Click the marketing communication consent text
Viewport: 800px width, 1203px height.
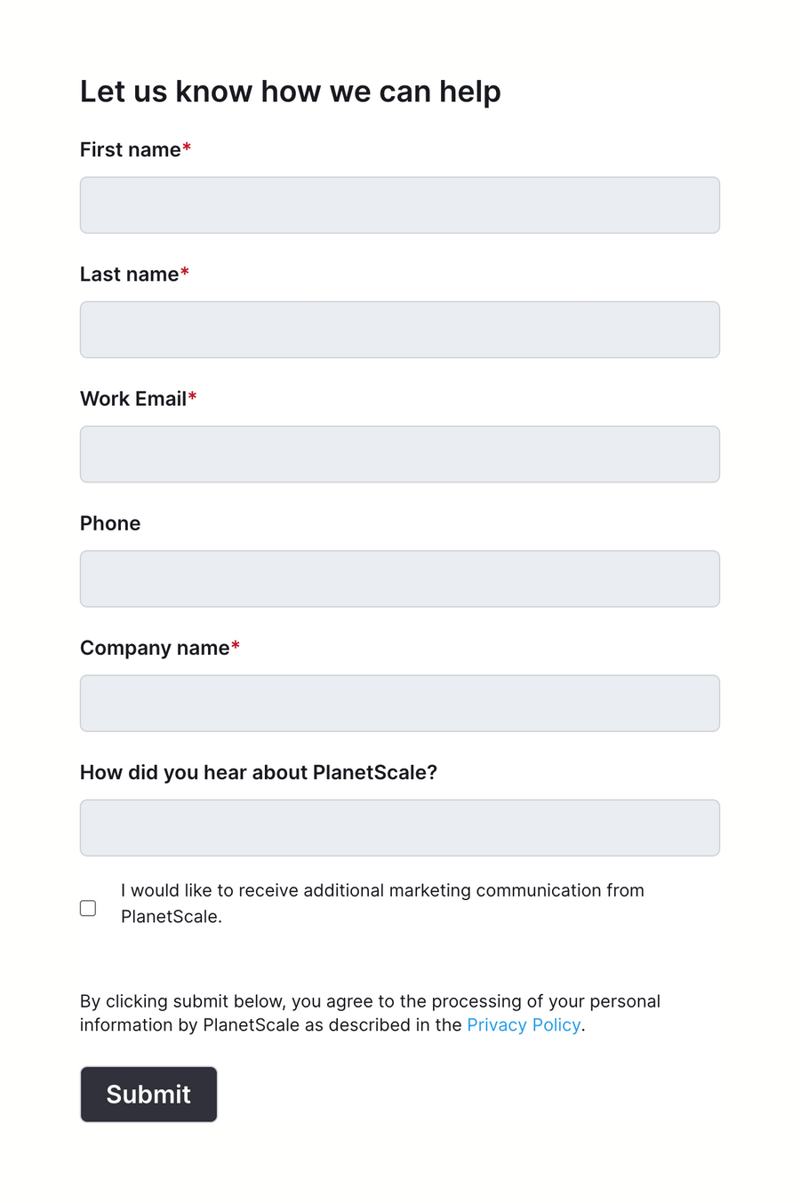click(380, 903)
